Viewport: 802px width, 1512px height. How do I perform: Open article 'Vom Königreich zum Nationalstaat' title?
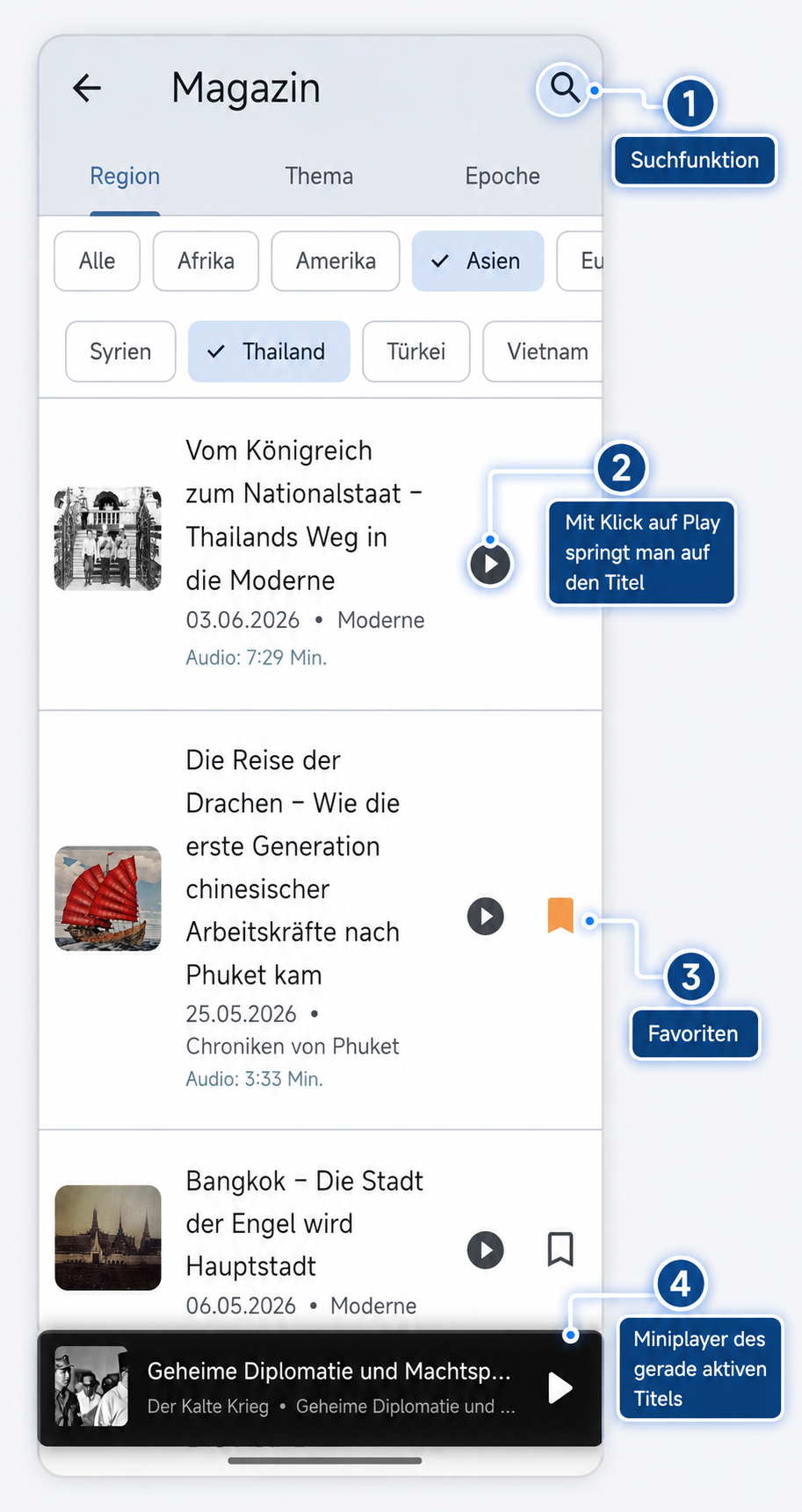pos(304,515)
